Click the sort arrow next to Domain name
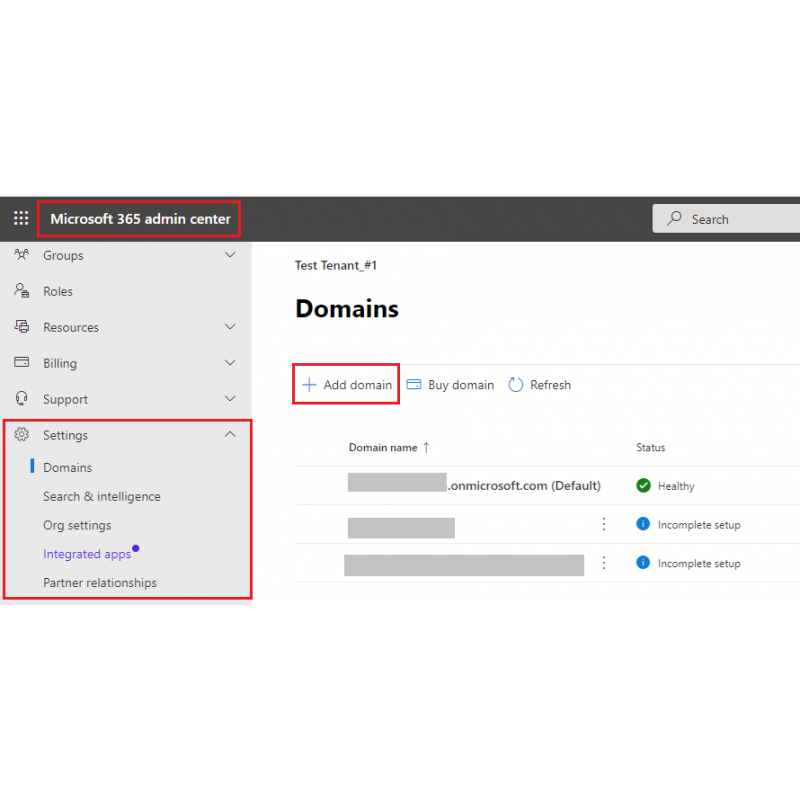 427,447
